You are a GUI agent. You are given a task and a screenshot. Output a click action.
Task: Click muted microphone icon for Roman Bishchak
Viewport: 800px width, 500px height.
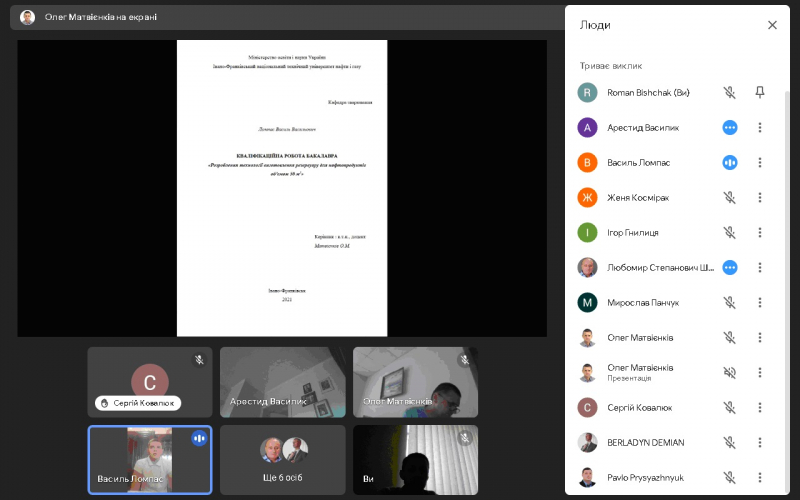click(730, 92)
